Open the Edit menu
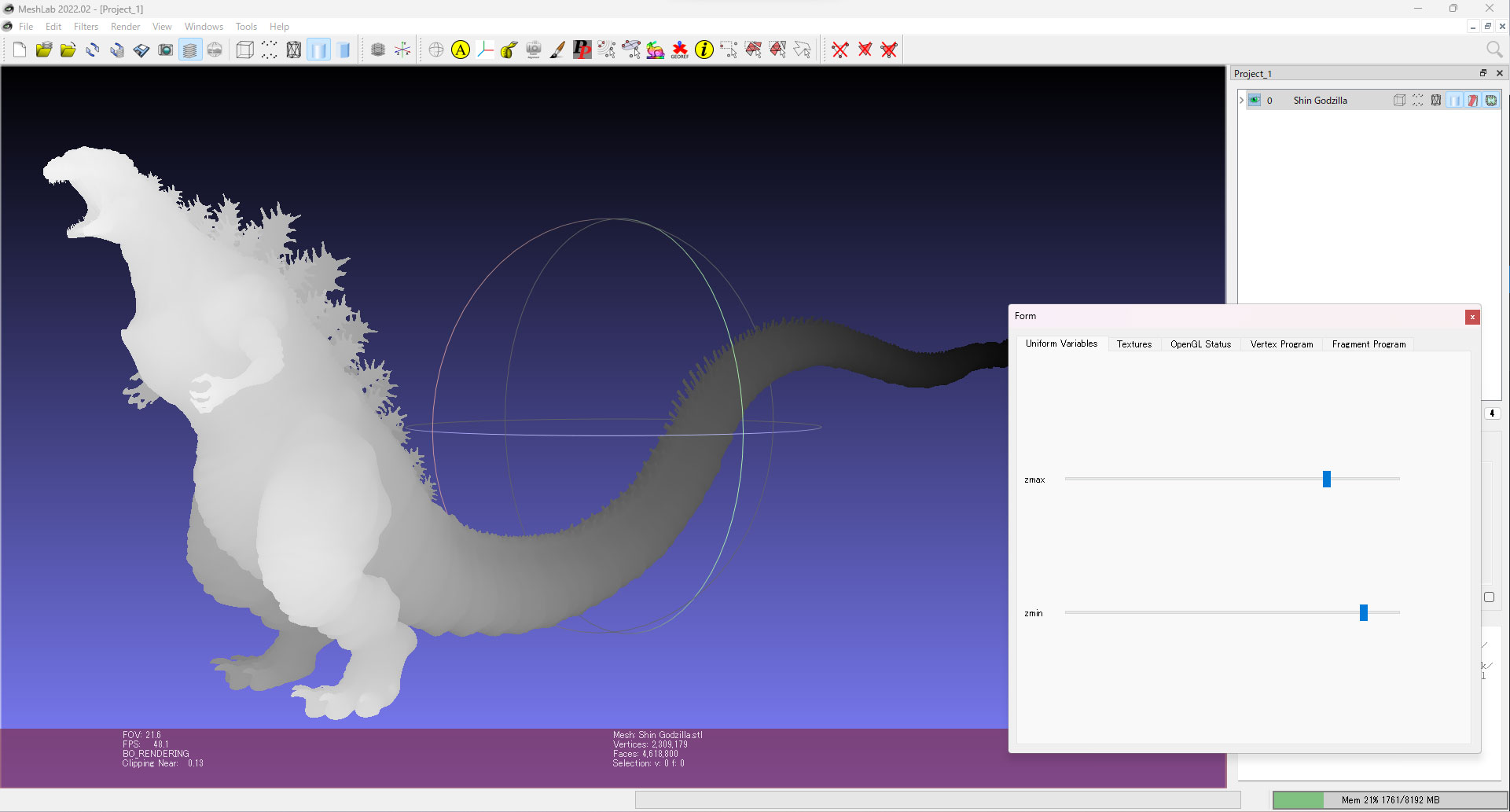The height and width of the screenshot is (812, 1510). tap(53, 27)
